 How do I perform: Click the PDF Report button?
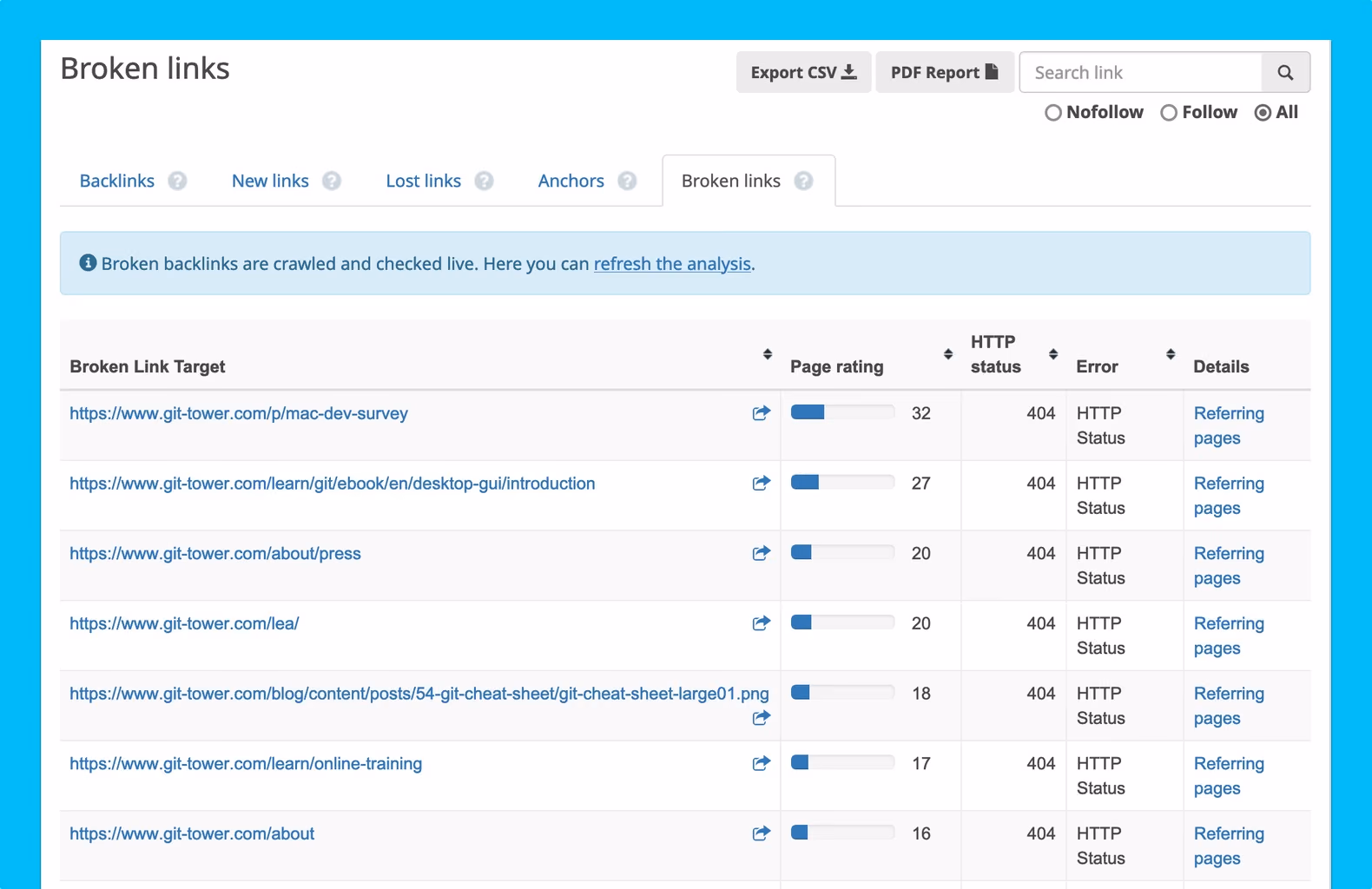(x=945, y=72)
